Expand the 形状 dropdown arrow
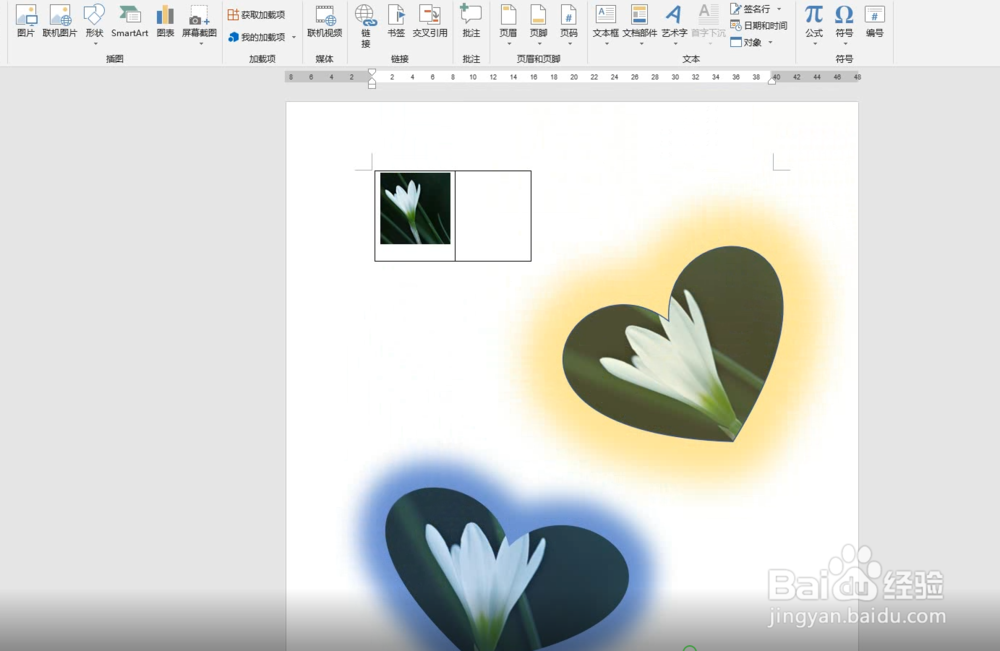Screen dimensions: 1000x651 coord(95,43)
